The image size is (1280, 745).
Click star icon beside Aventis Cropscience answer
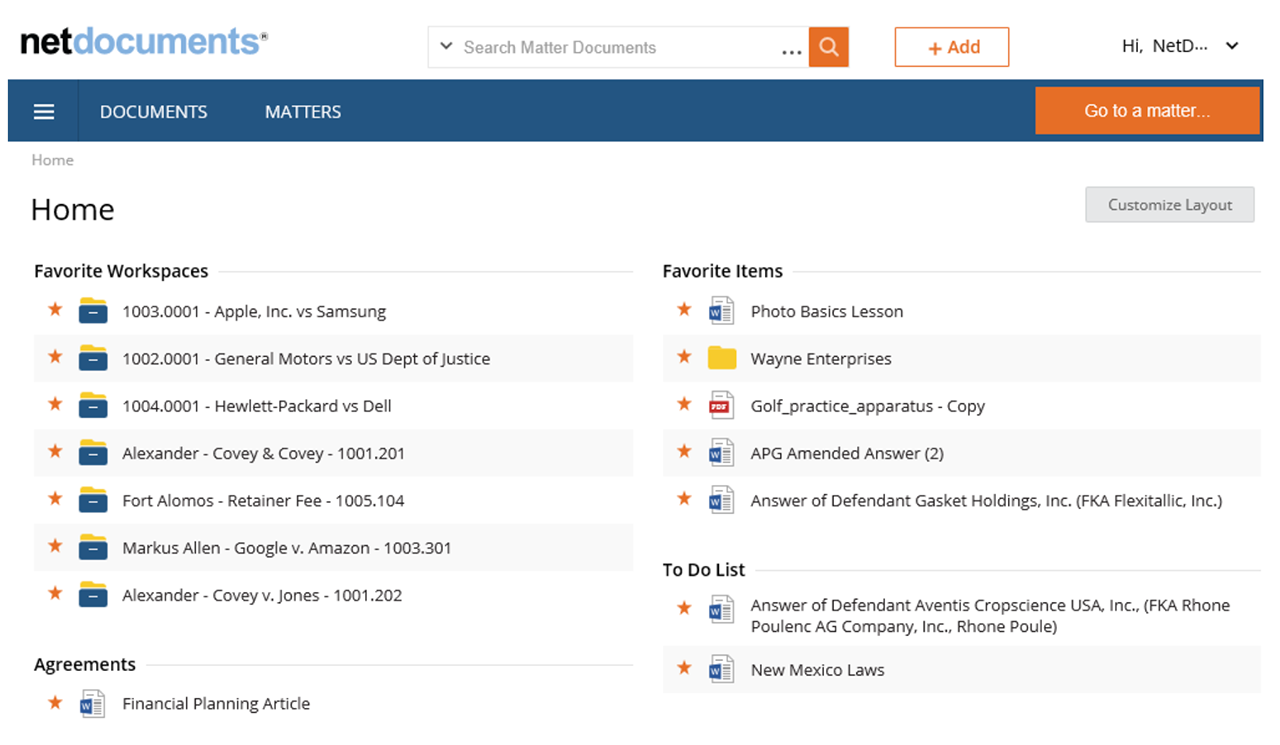(x=684, y=607)
